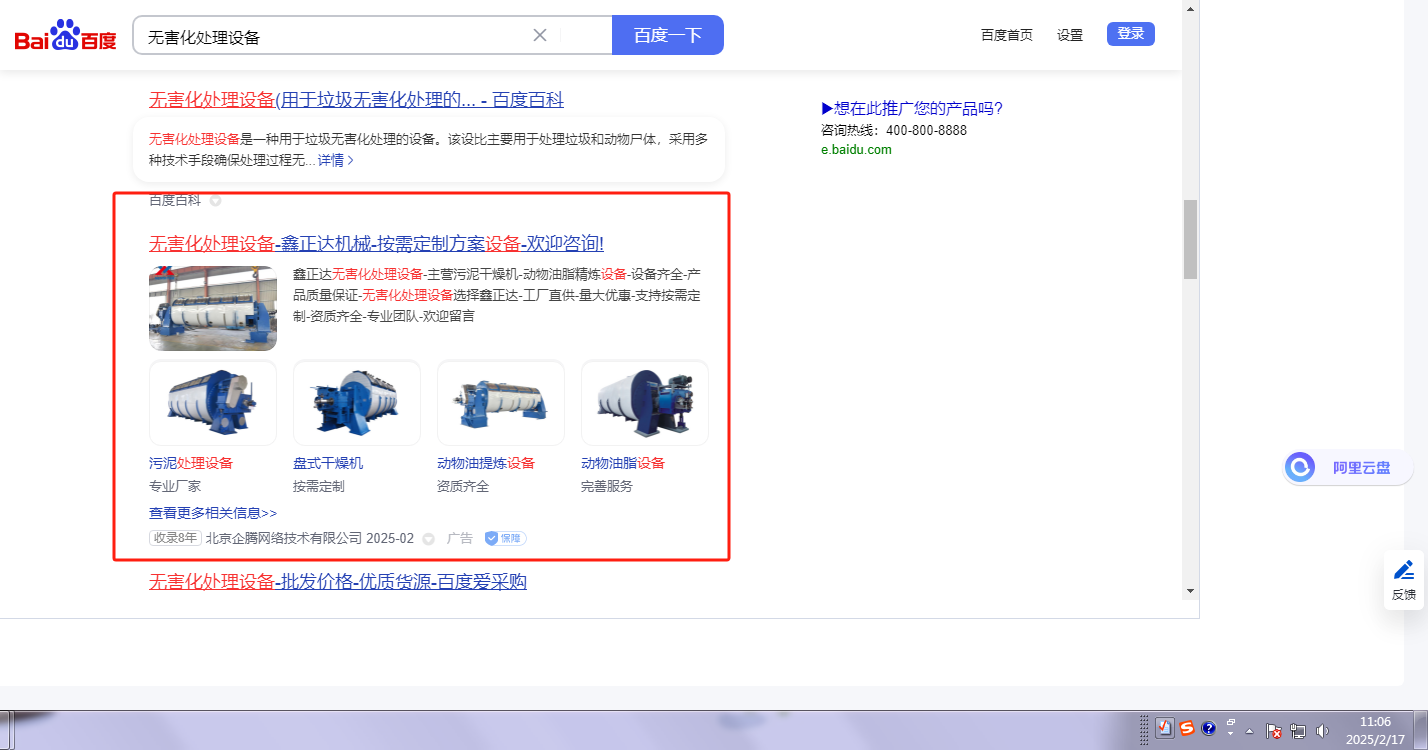Viewport: 1428px width, 750px height.
Task: Open the 动物油脂设备 product image
Action: pos(645,403)
